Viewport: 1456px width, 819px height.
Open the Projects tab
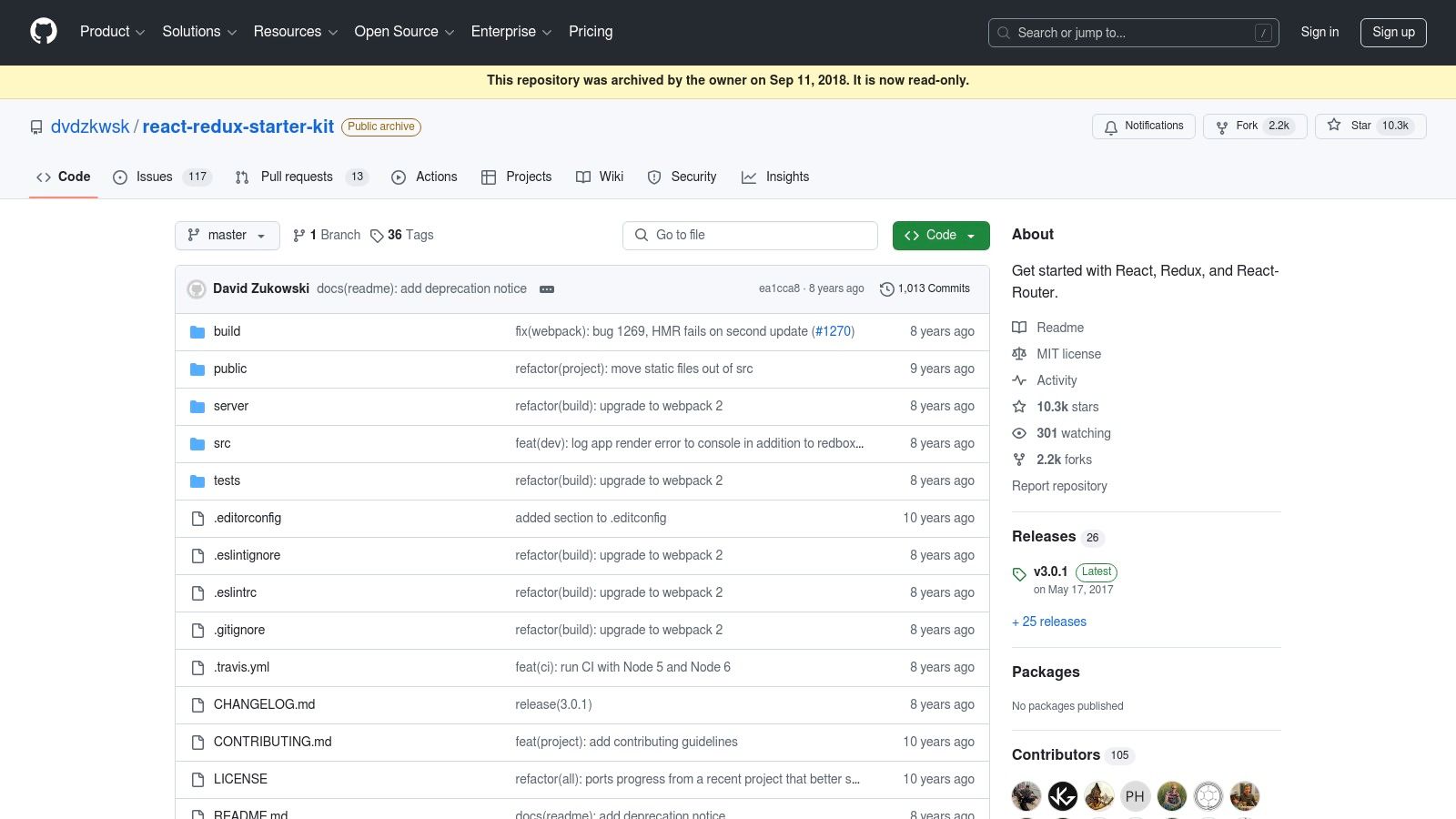click(x=516, y=177)
